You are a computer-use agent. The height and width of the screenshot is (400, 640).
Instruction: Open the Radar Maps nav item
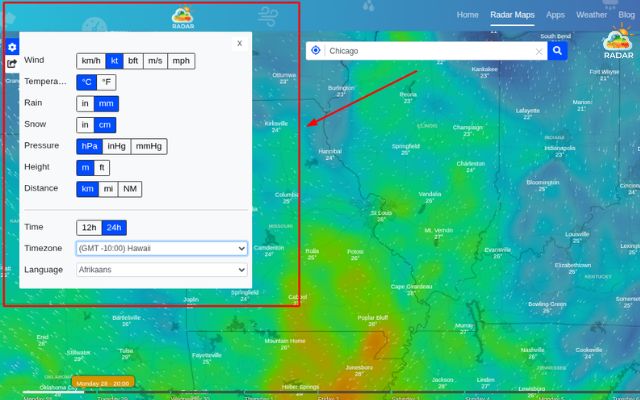coord(512,15)
